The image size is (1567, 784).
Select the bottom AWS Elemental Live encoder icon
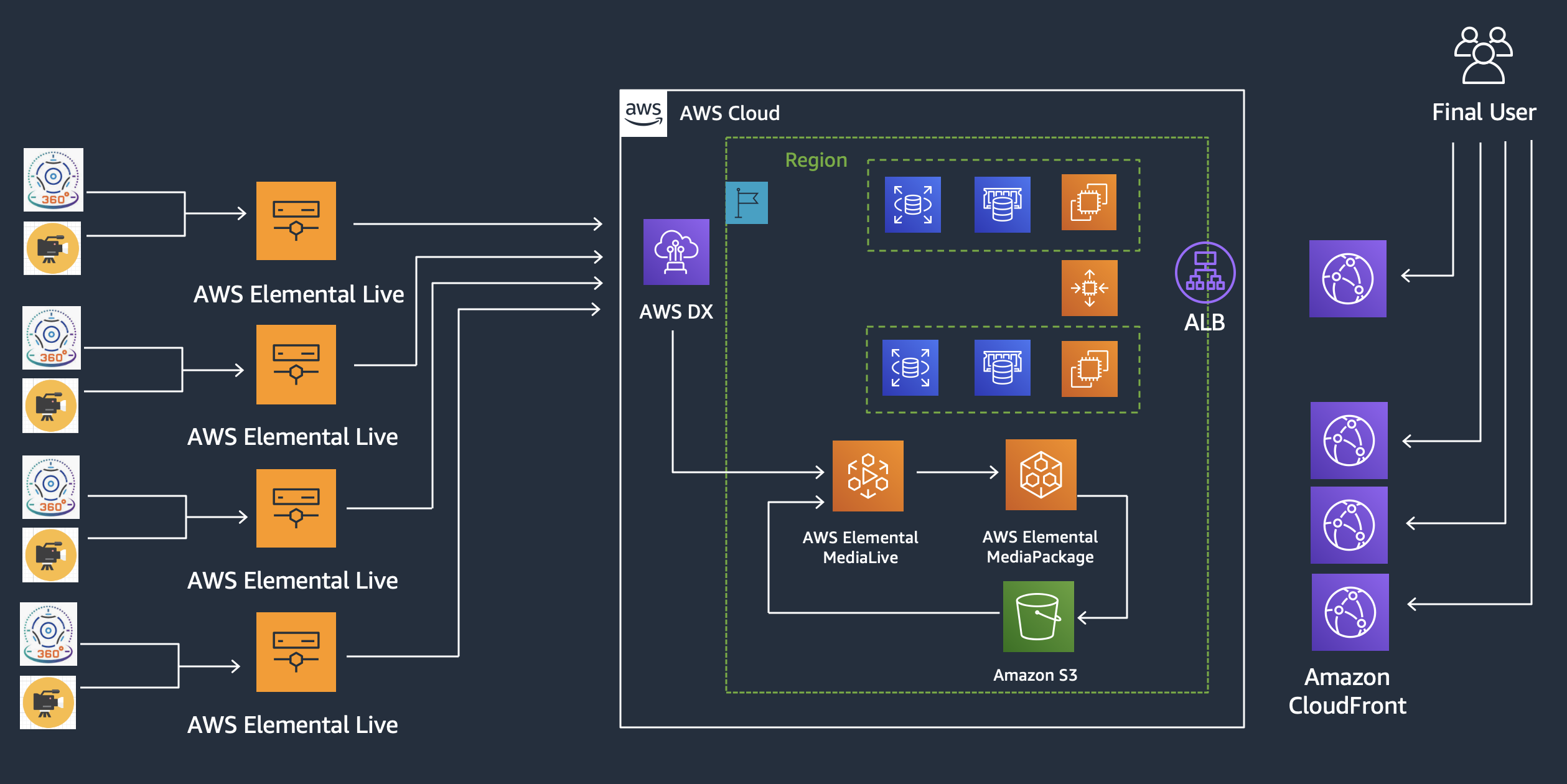(x=296, y=651)
